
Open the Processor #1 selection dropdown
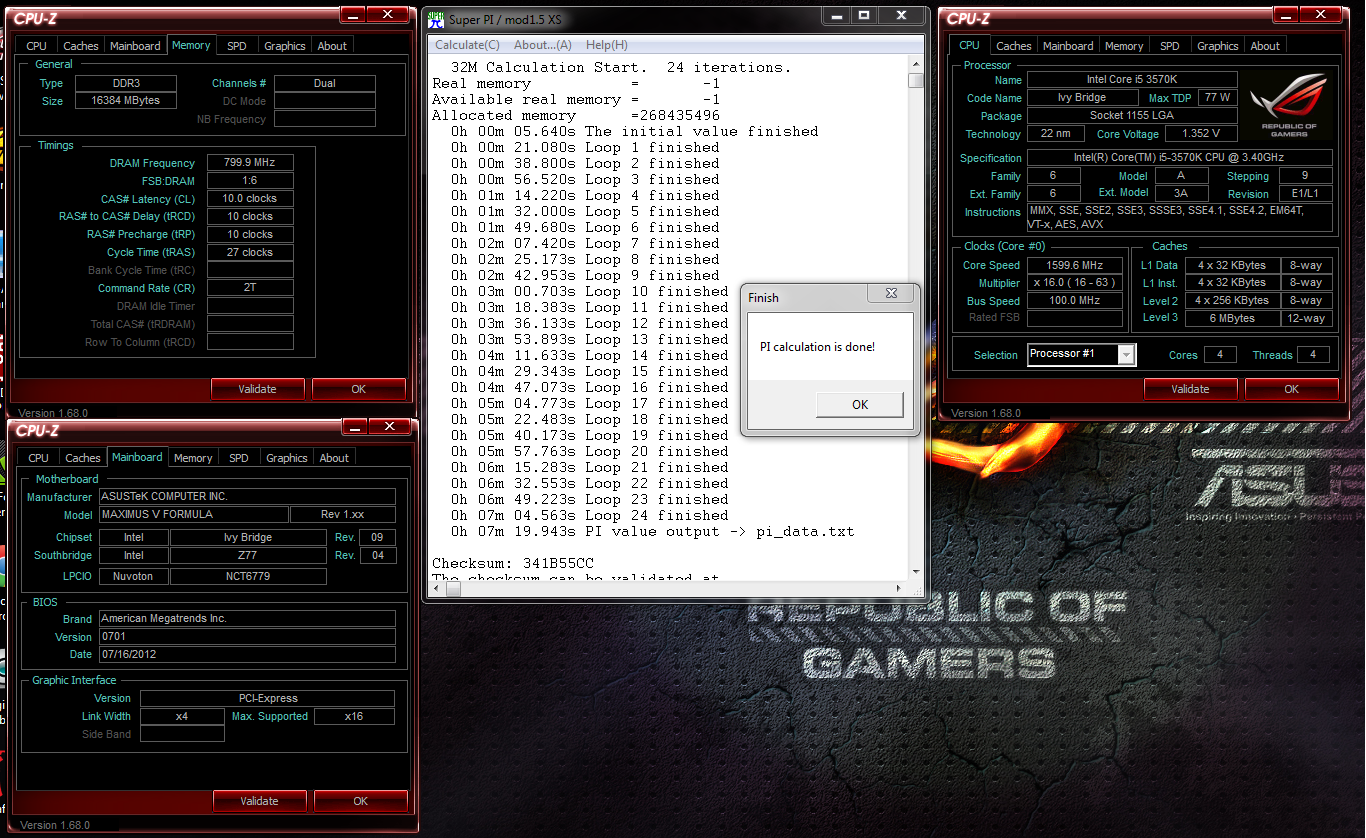pyautogui.click(x=1127, y=354)
